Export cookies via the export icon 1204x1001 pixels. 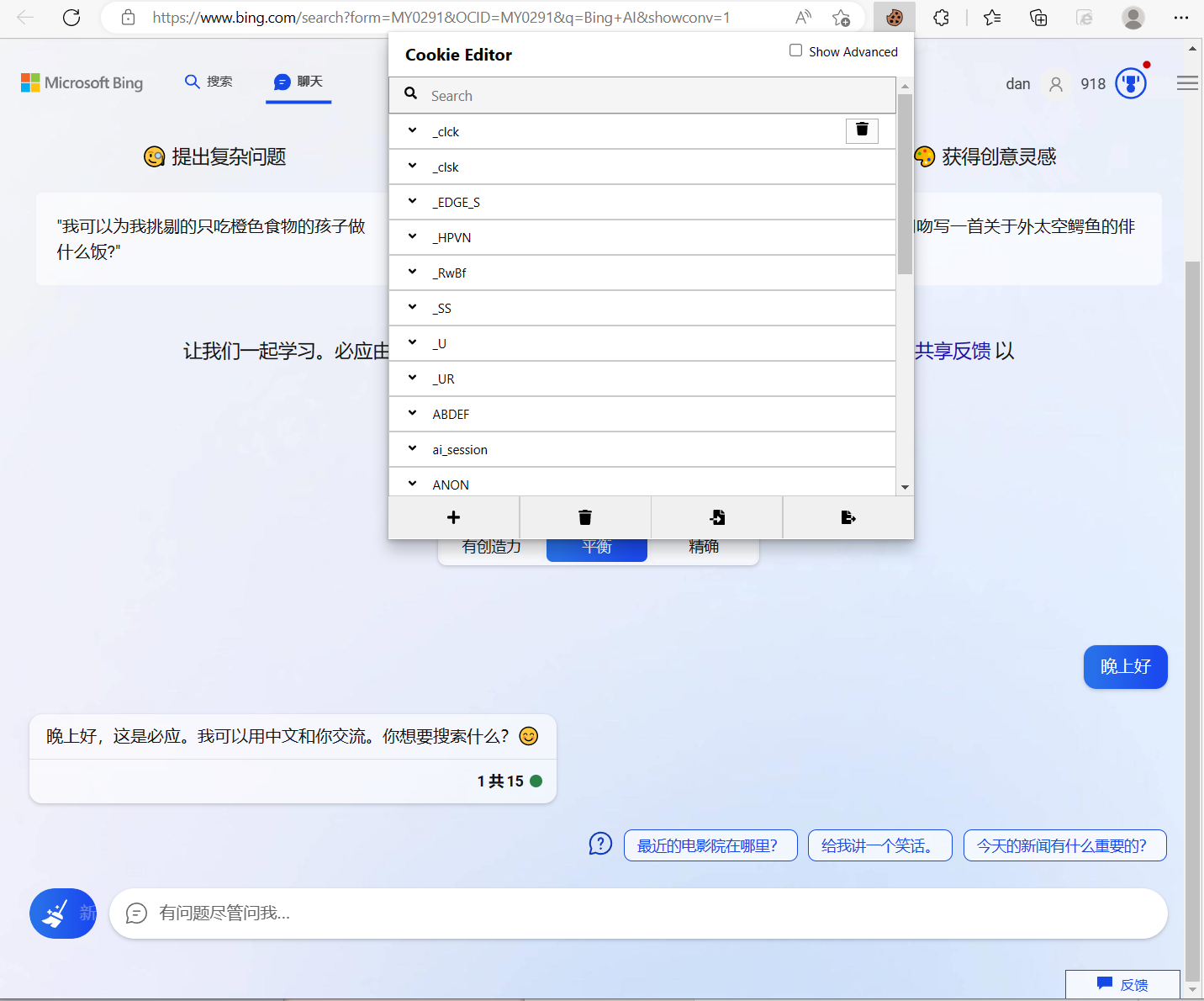(848, 517)
